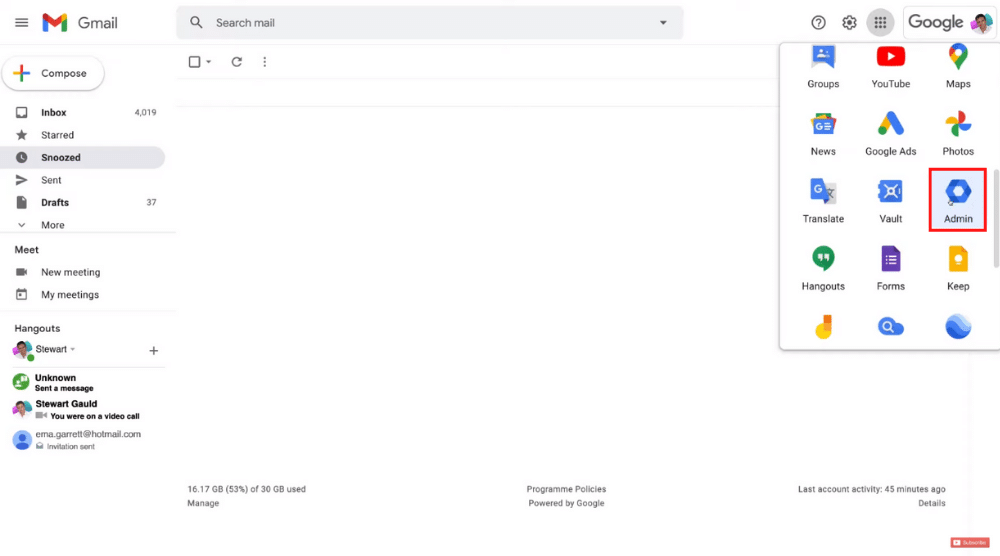Show search options dropdown arrow

click(x=663, y=23)
